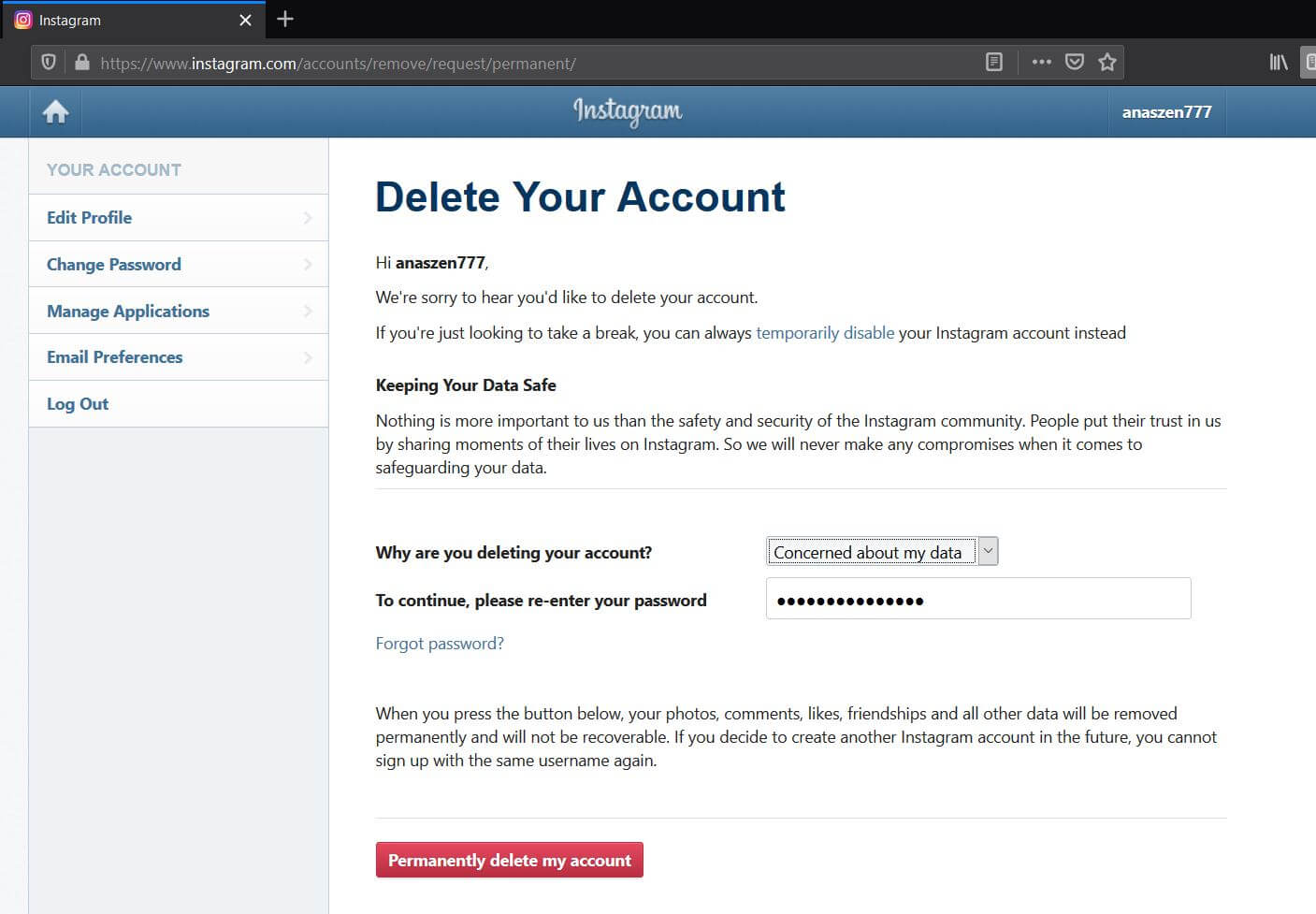
Task: Open Manage Applications in sidebar
Action: (179, 311)
